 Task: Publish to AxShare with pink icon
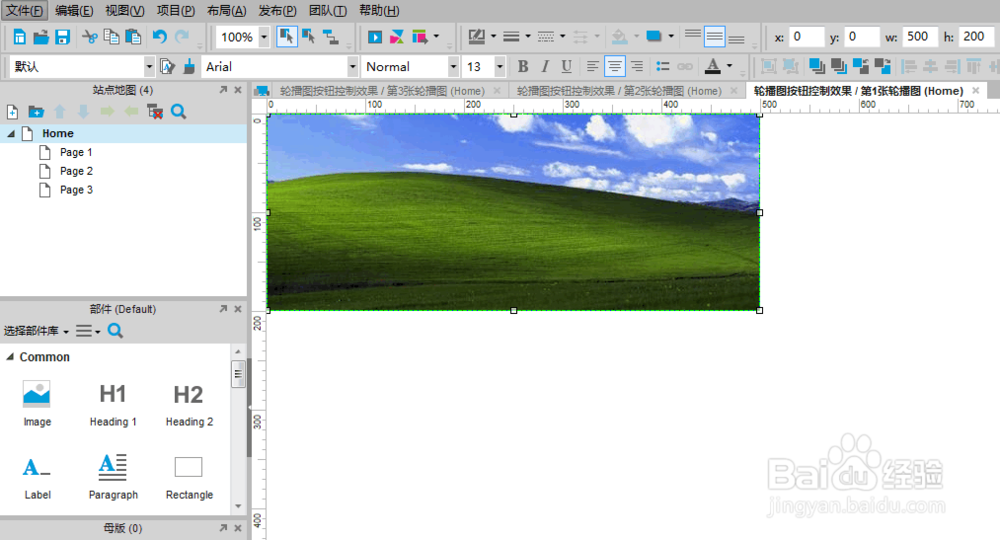pyautogui.click(x=397, y=37)
